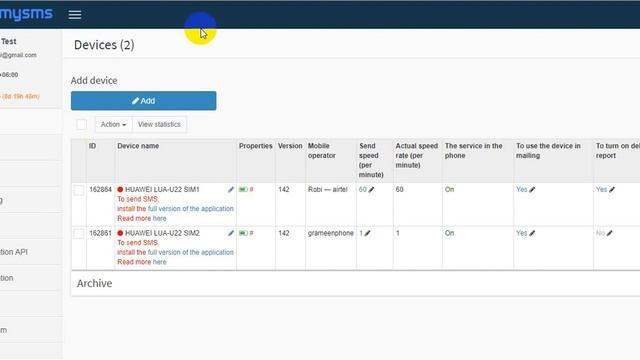640x360 pixels.
Task: Click the send speed value 60
Action: [363, 189]
